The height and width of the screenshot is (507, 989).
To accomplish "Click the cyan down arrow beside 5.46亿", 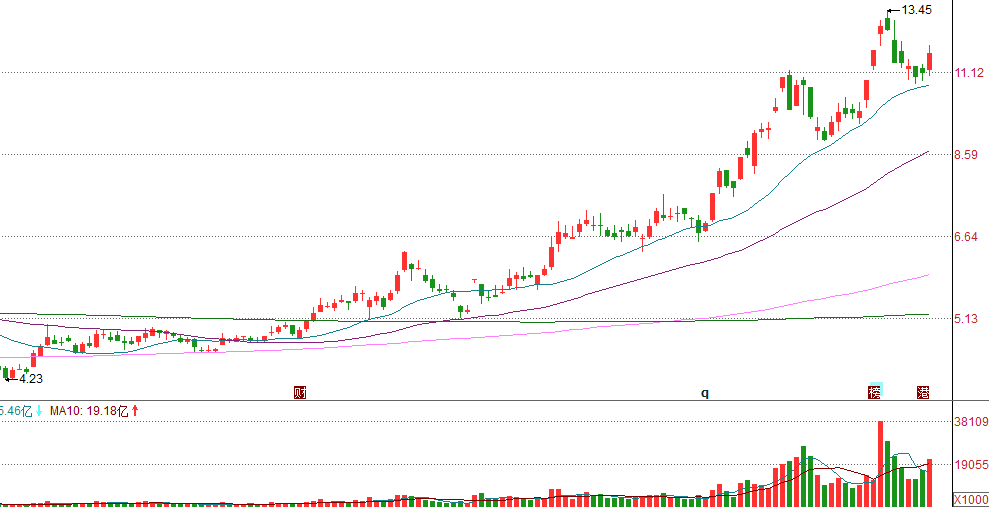I will (x=39, y=411).
